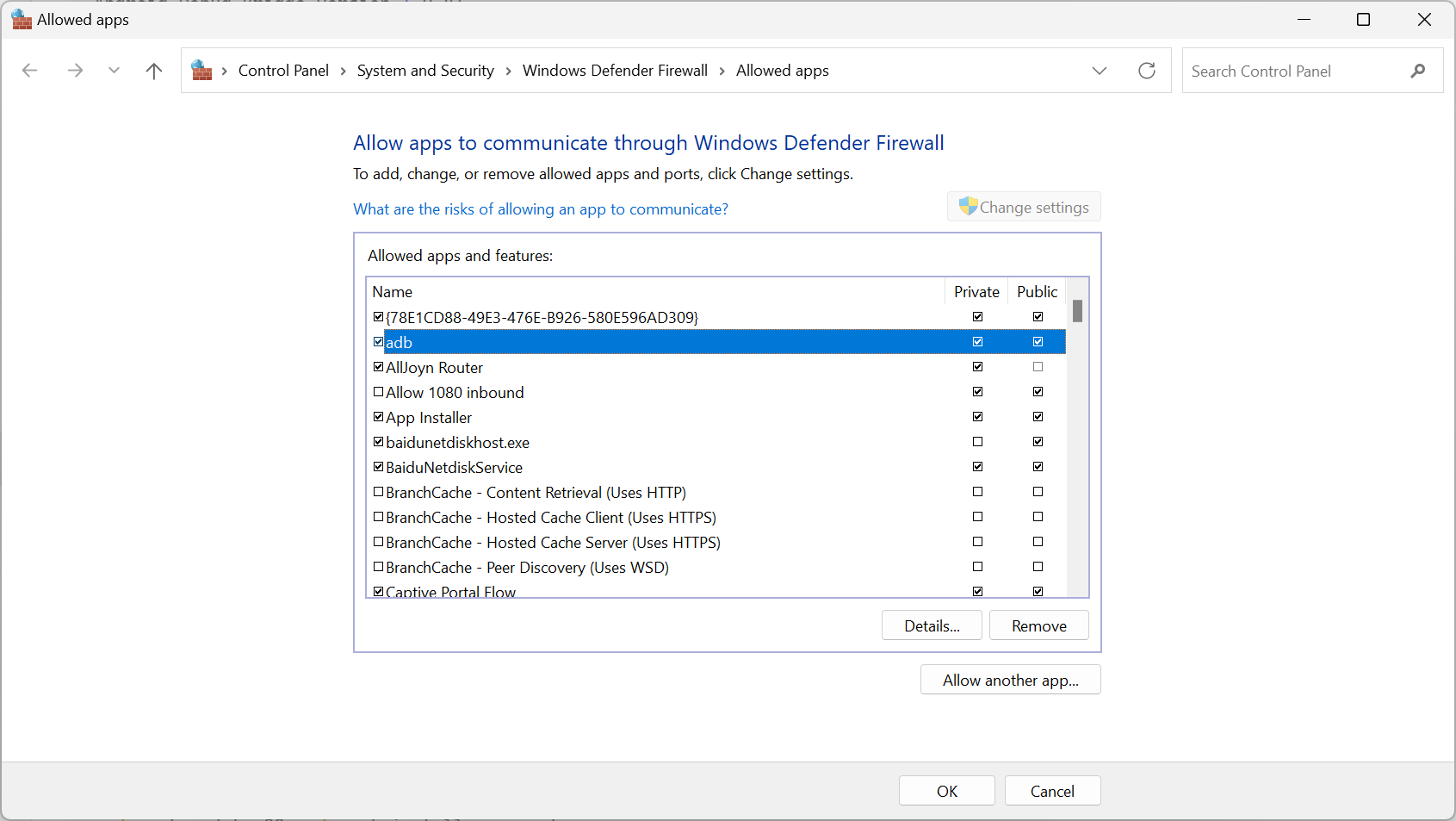1456x821 pixels.
Task: Navigate to System and Security breadcrumb
Action: click(425, 71)
